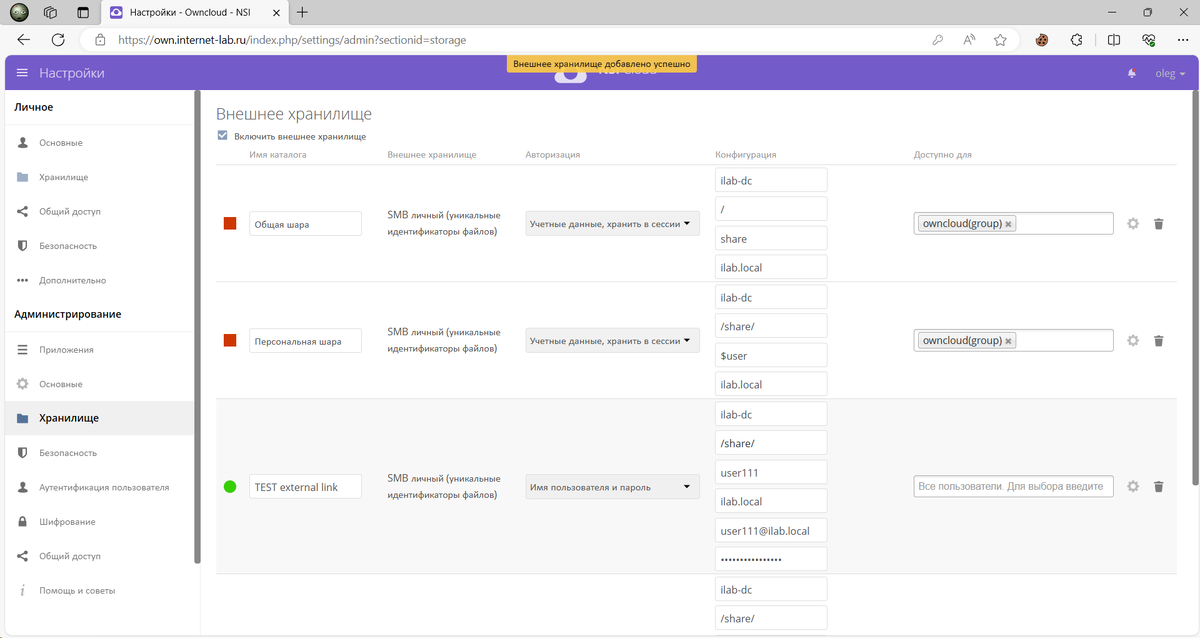Open authorization dropdown for Общая шара
Screen dimensions: 1200x638
point(612,224)
